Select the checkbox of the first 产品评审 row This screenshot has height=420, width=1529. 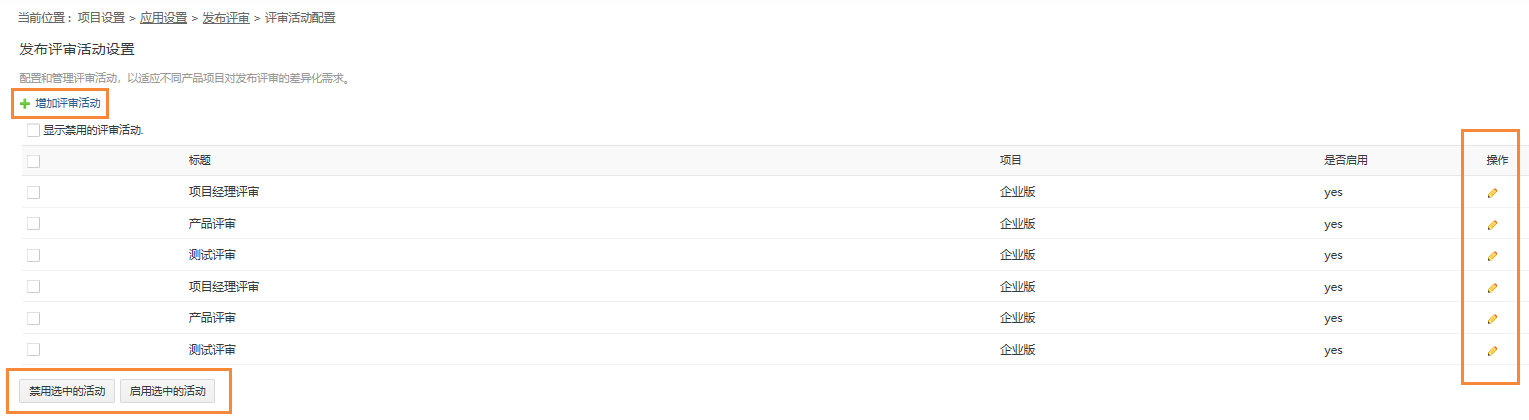point(34,224)
